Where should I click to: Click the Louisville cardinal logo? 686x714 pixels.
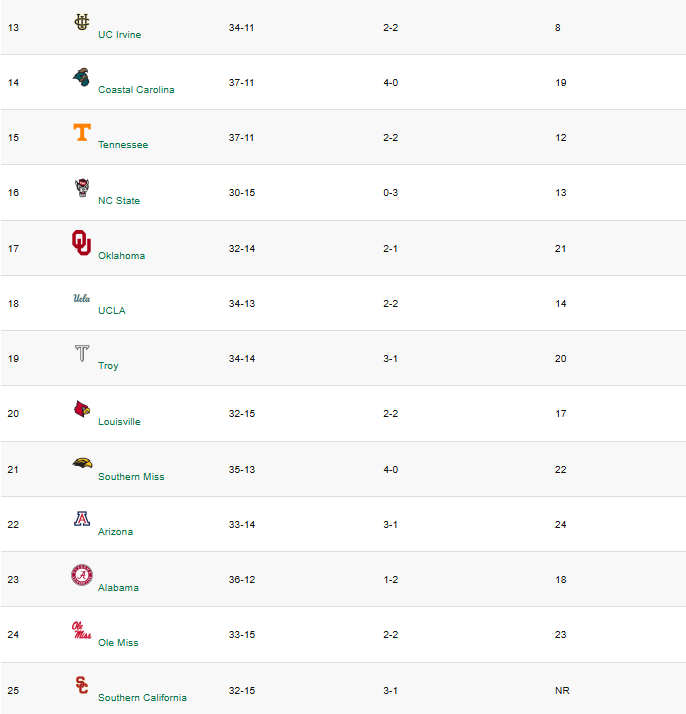point(82,409)
